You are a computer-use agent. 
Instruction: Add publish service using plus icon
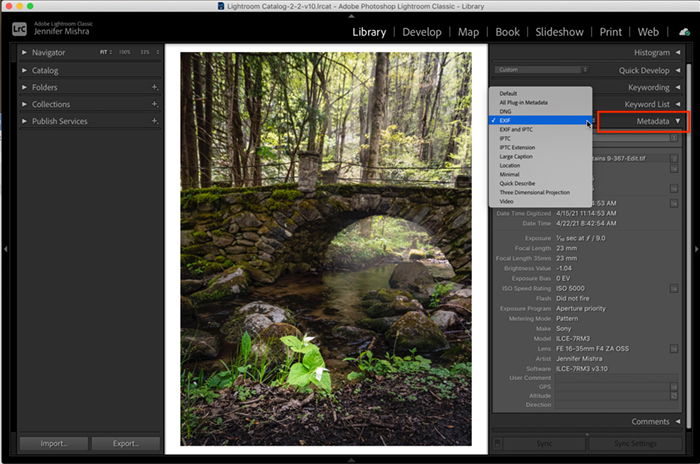154,121
